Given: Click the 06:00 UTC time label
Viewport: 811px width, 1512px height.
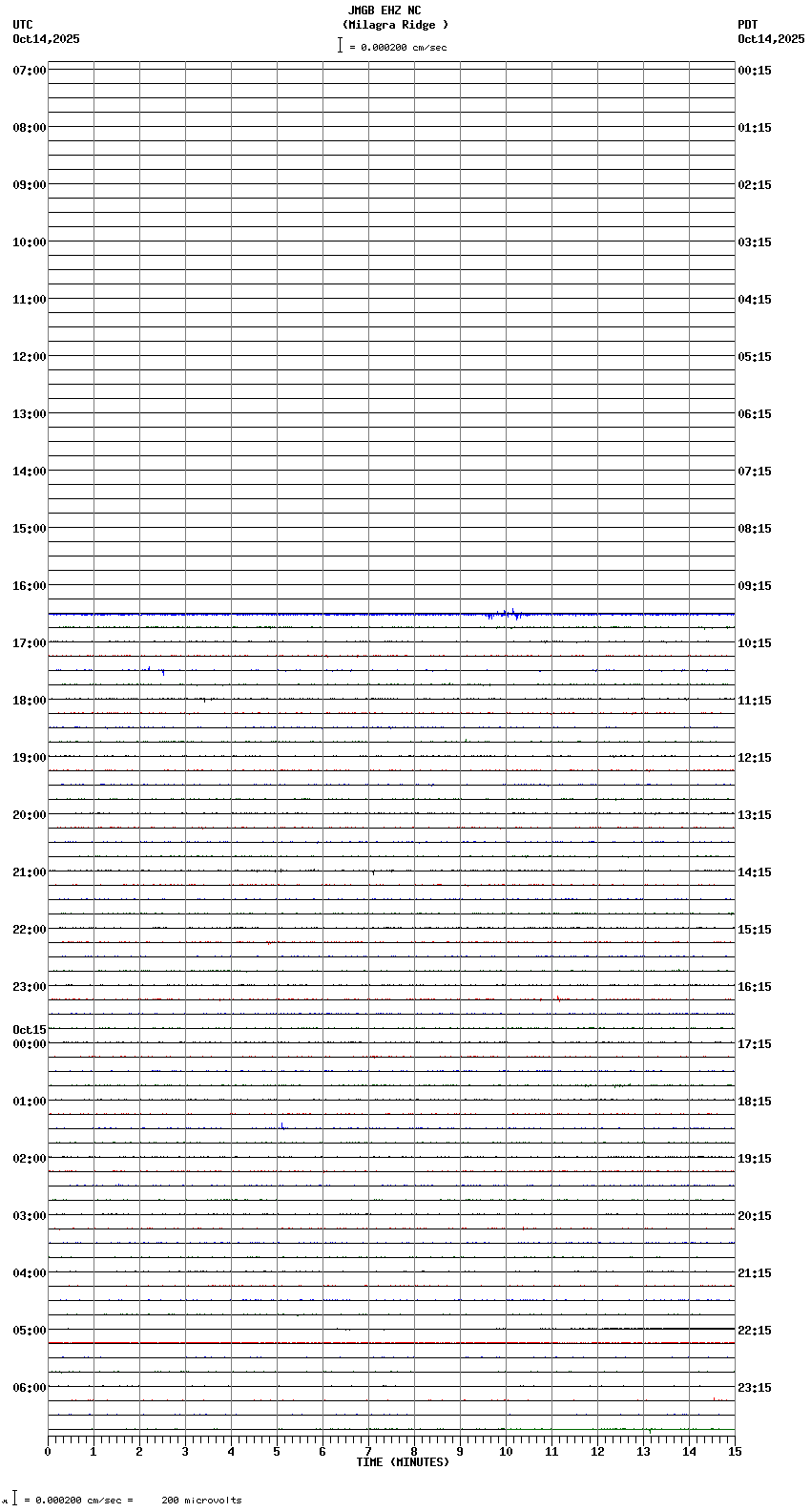Looking at the screenshot, I should coord(30,1388).
